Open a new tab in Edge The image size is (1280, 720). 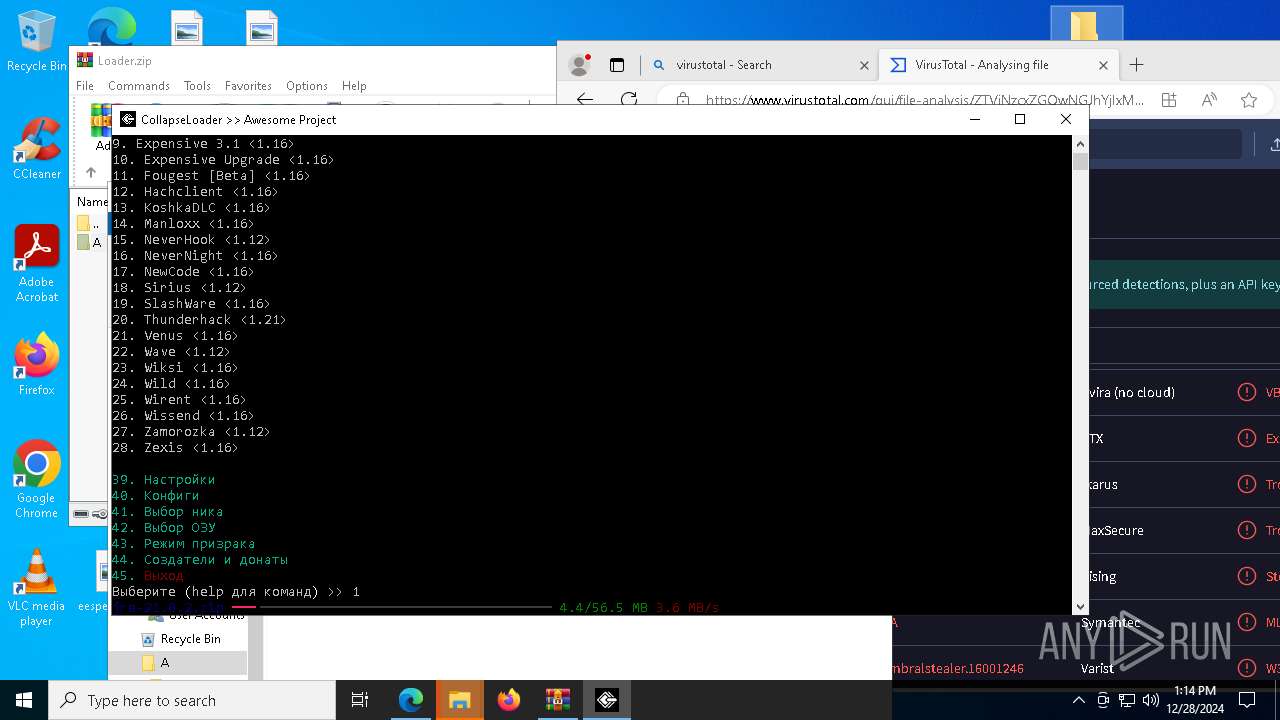pos(1136,65)
